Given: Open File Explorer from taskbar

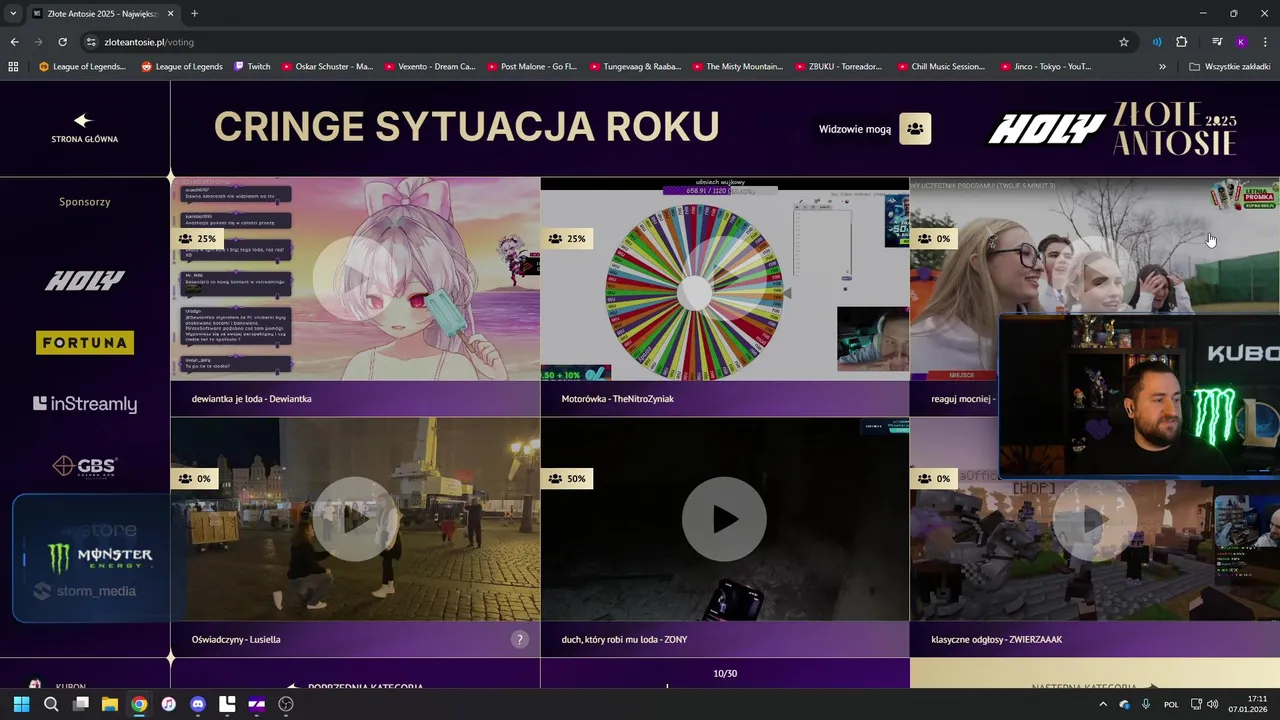Looking at the screenshot, I should point(110,704).
